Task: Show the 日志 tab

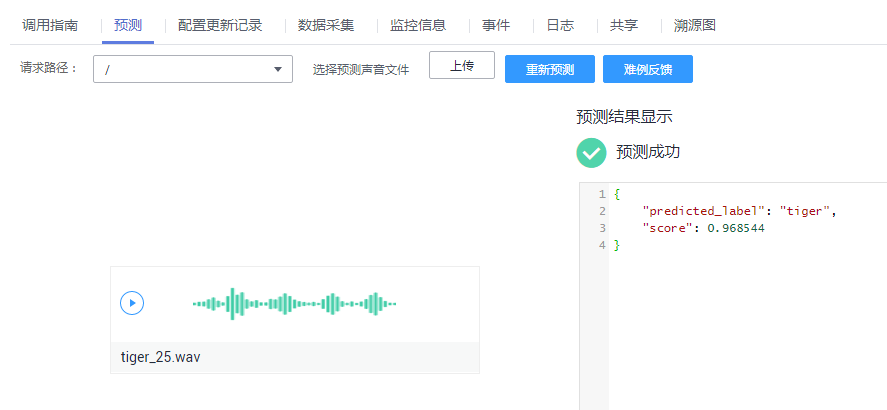Action: (560, 25)
